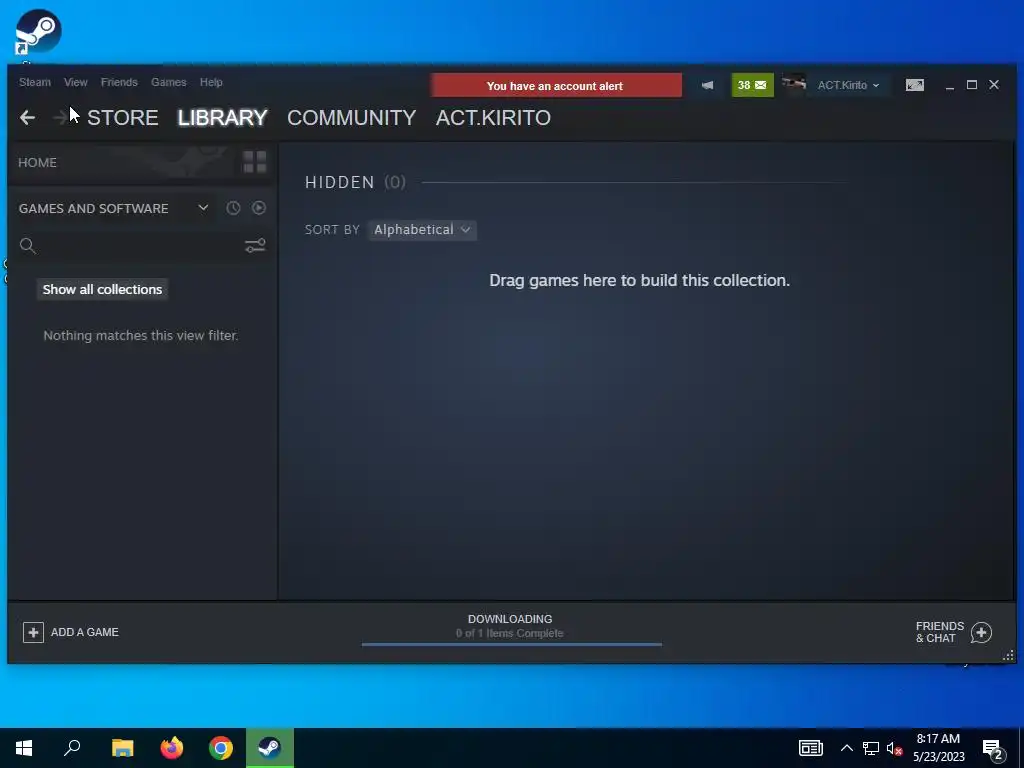Open Windows notification center
Image resolution: width=1024 pixels, height=768 pixels.
pos(993,749)
